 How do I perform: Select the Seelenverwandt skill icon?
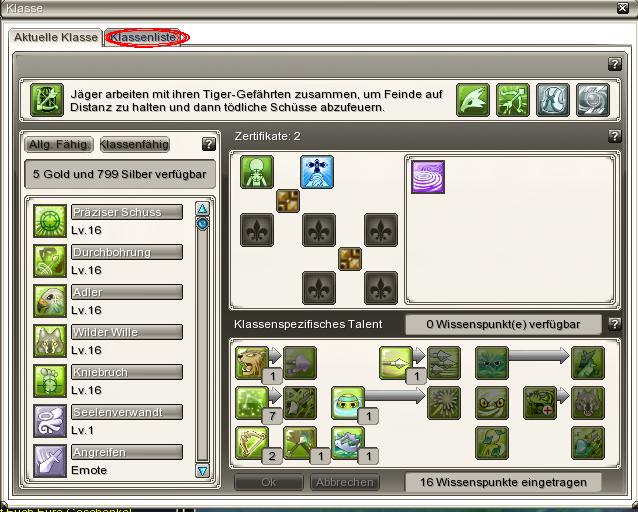point(50,421)
